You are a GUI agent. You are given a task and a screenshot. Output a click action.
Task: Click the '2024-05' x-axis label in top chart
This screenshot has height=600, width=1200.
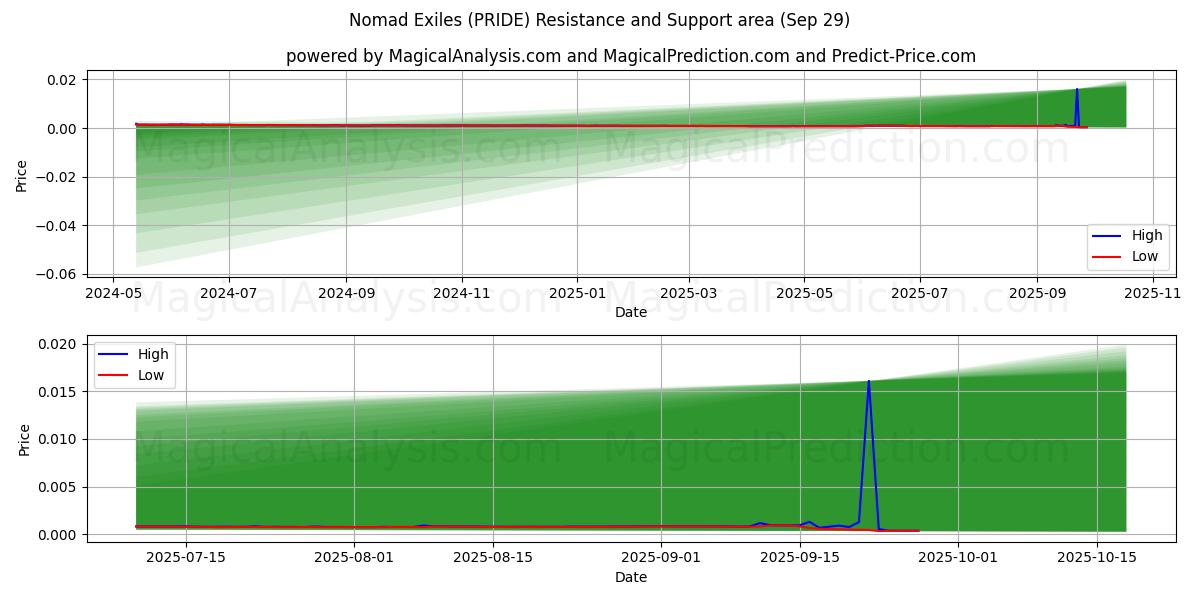[x=113, y=293]
